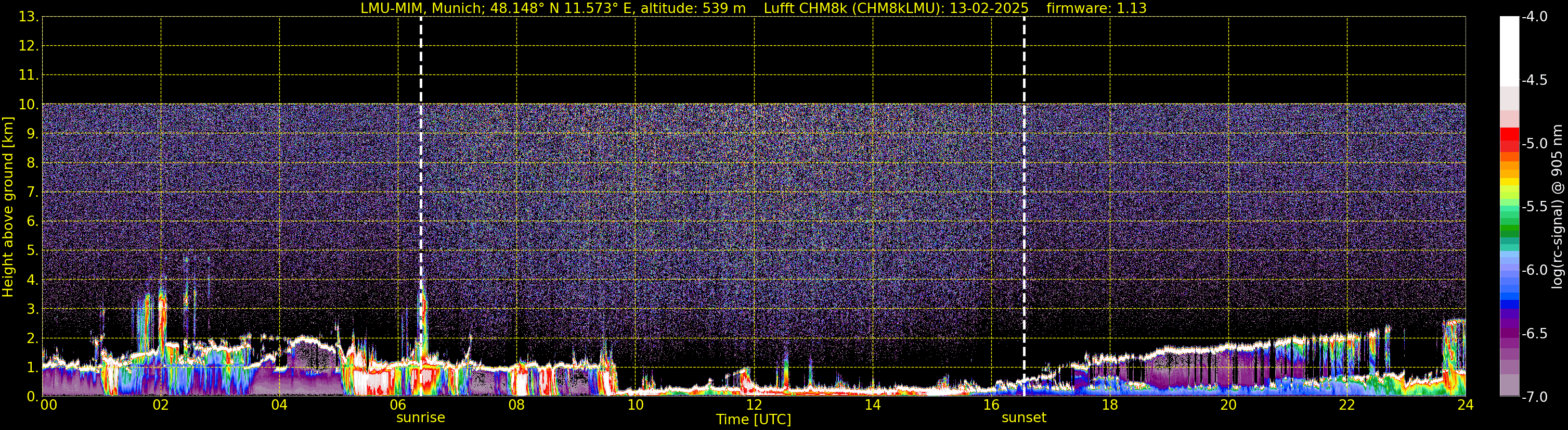Click the '6.' height axis tick label
The image size is (1568, 430).
[32, 222]
